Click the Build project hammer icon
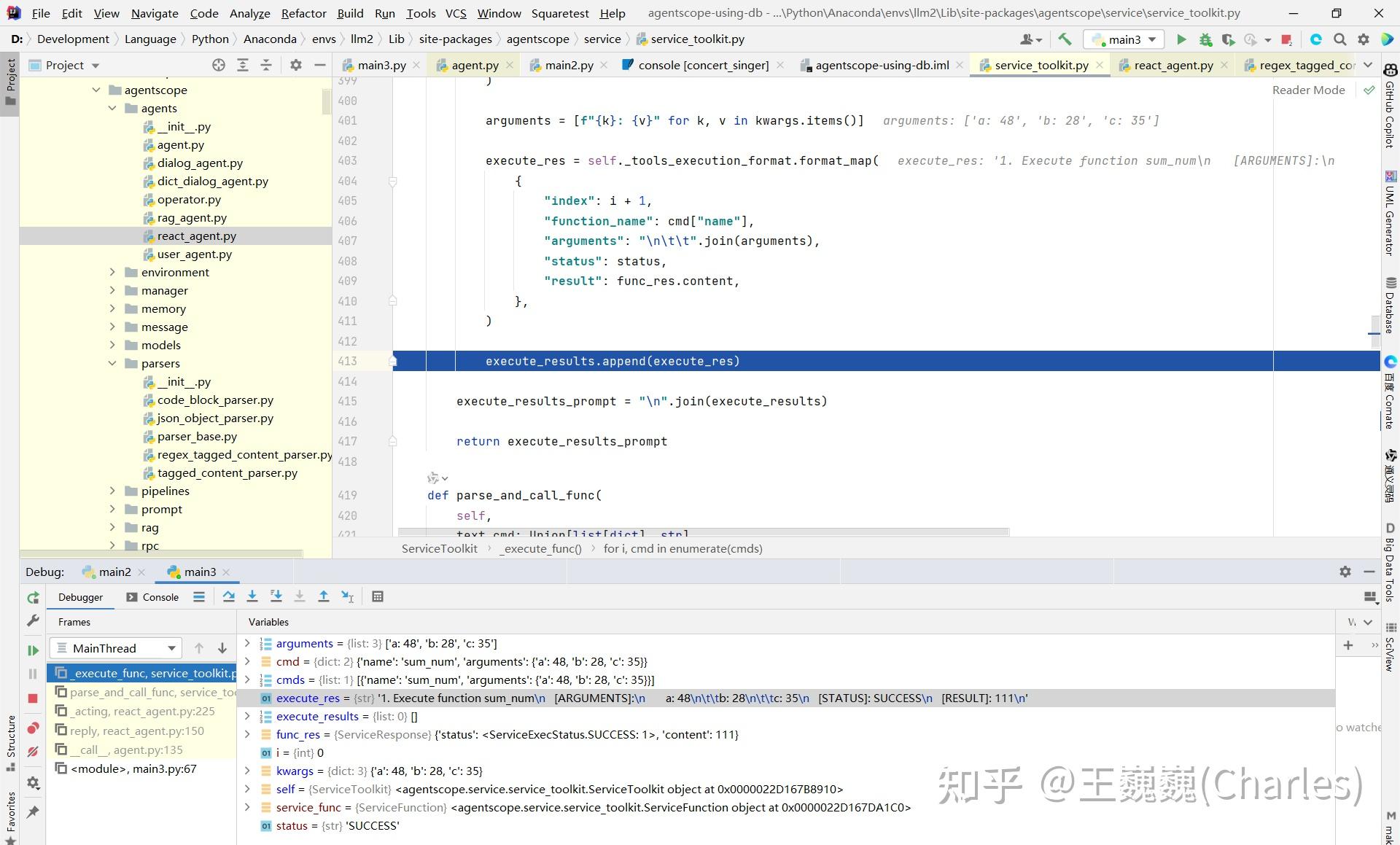Viewport: 1400px width, 845px height. click(1065, 39)
